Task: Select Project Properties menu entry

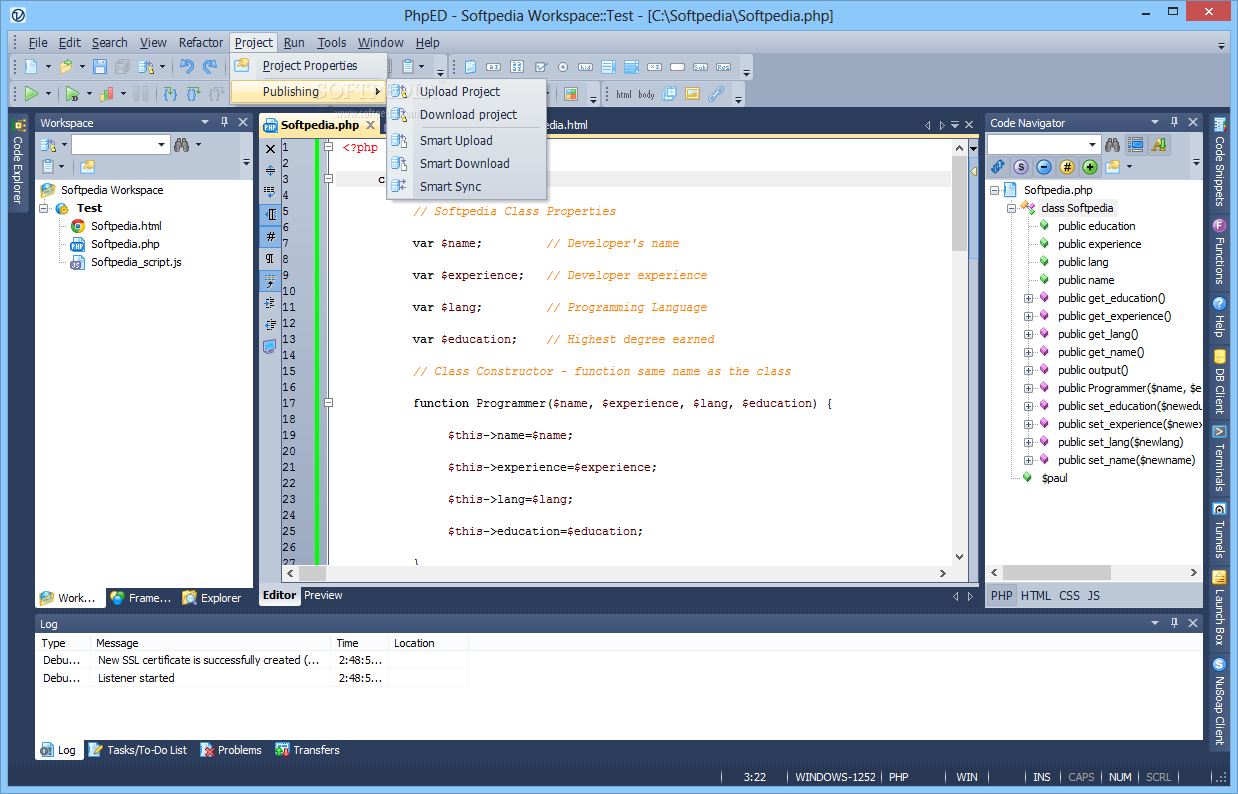Action: coord(309,66)
